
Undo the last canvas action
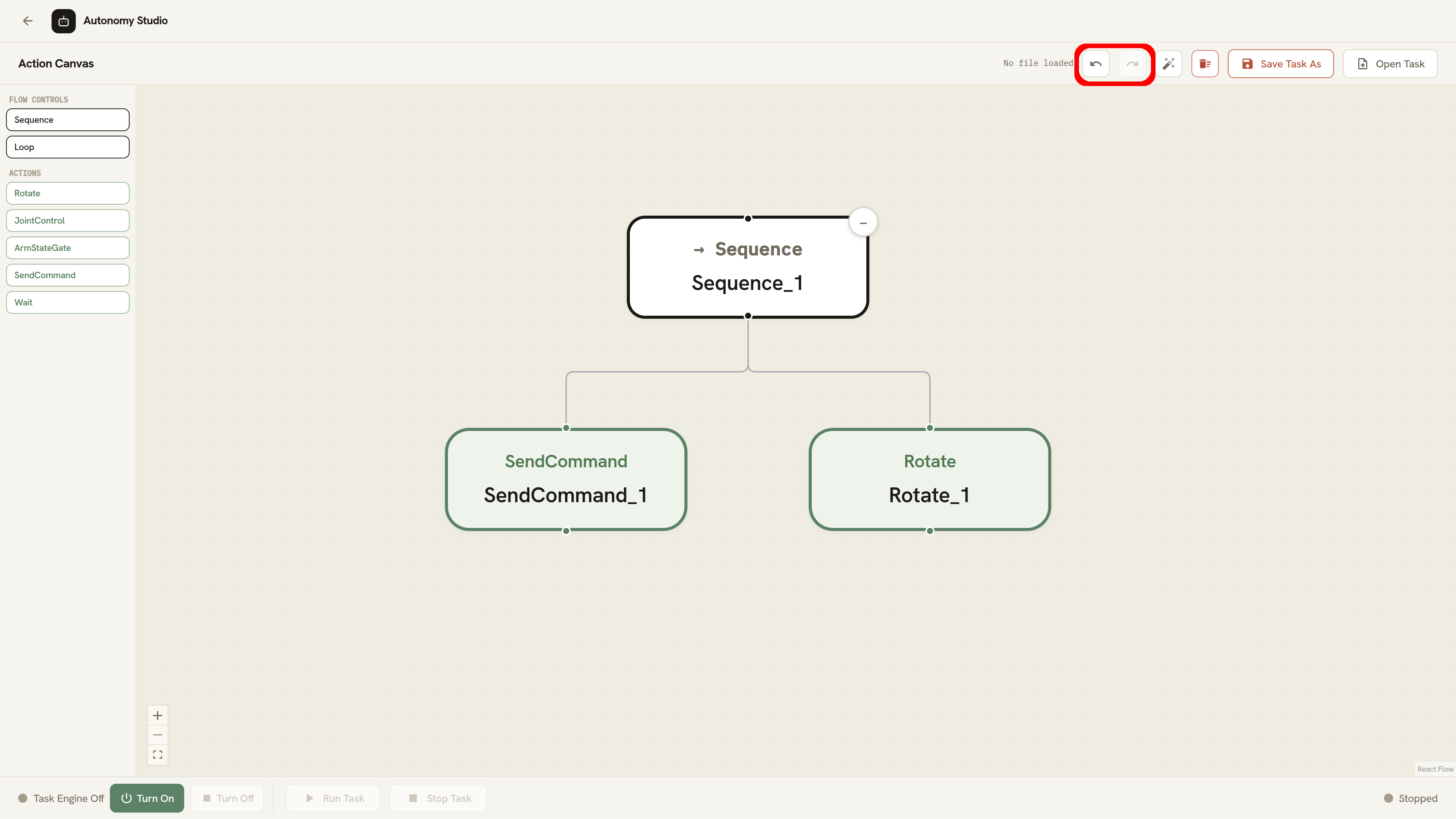(x=1095, y=64)
